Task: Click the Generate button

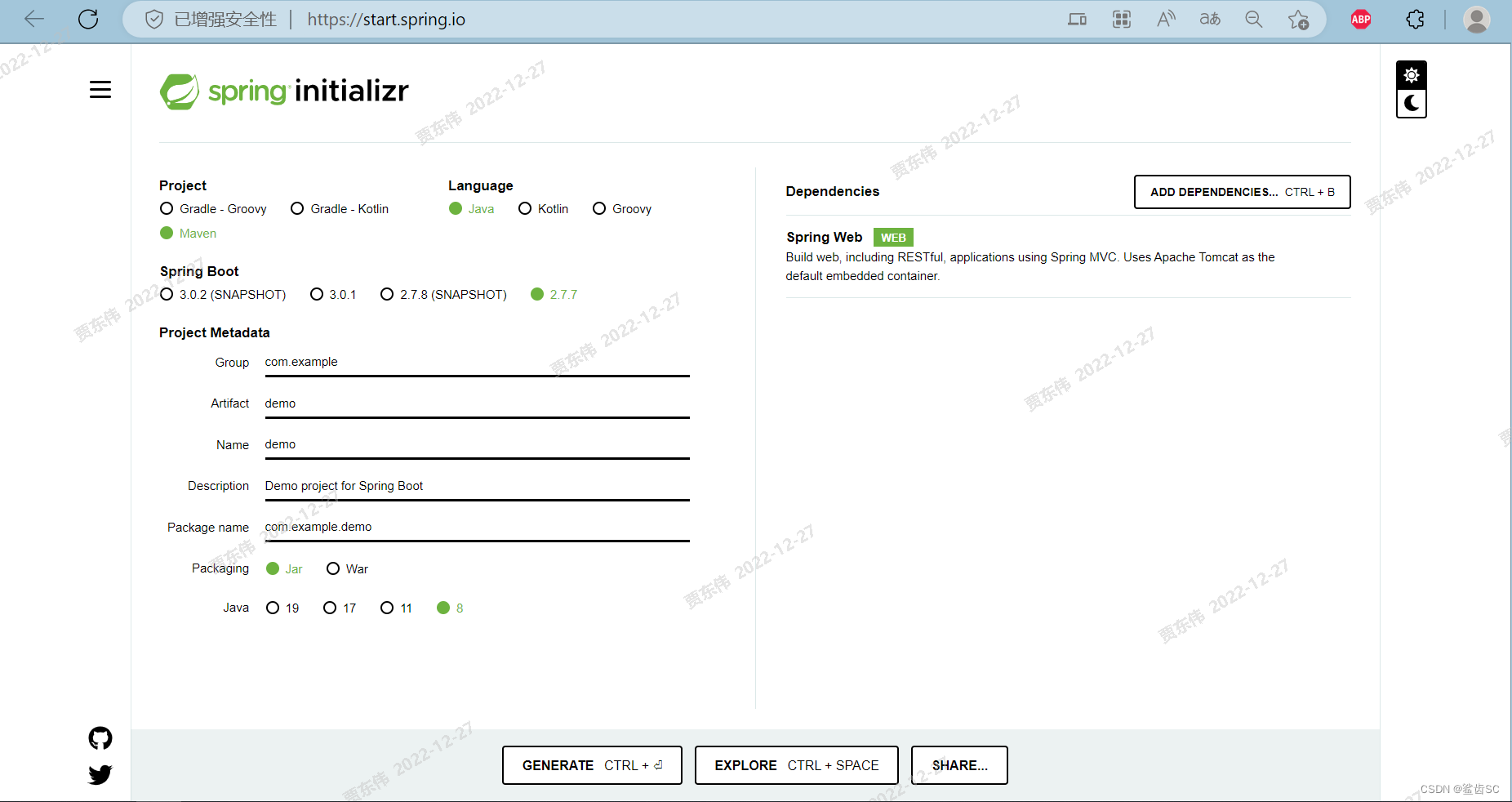Action: [592, 765]
